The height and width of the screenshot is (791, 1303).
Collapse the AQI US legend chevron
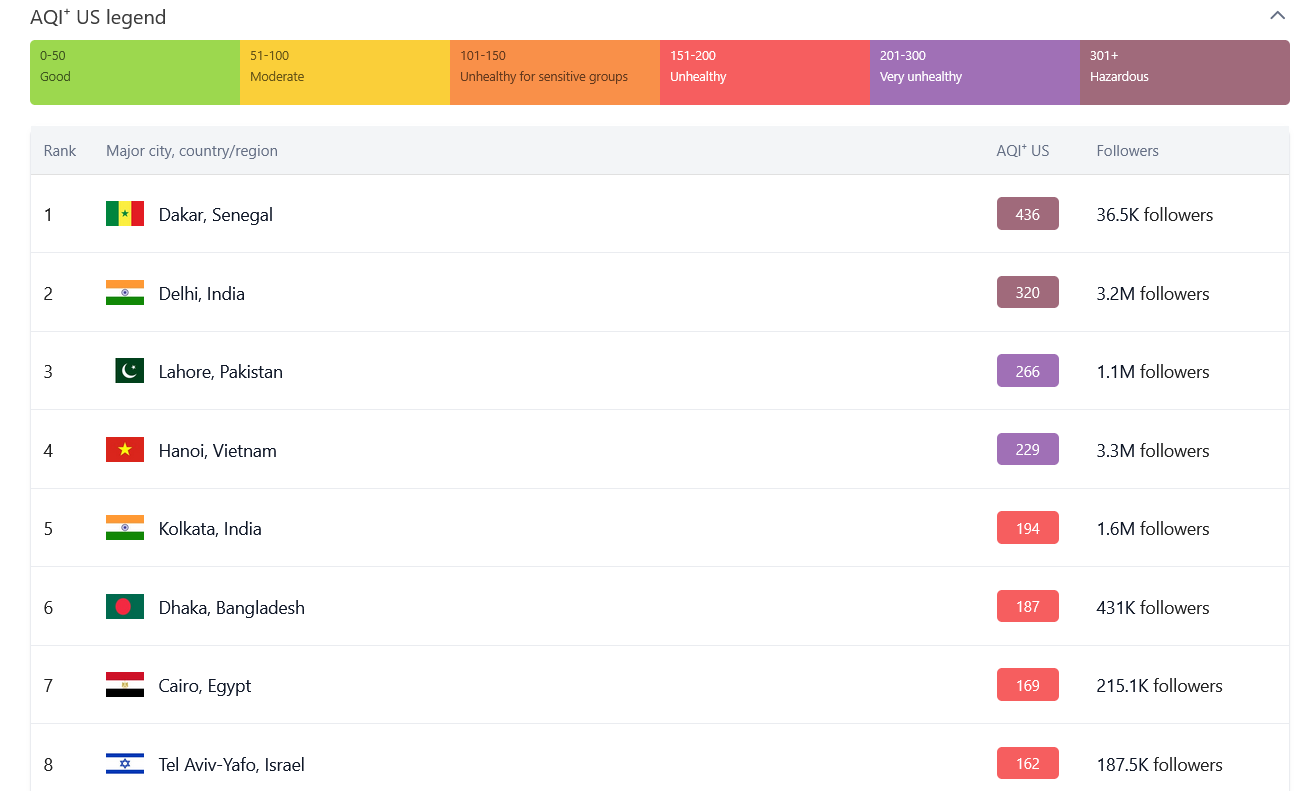[1277, 16]
